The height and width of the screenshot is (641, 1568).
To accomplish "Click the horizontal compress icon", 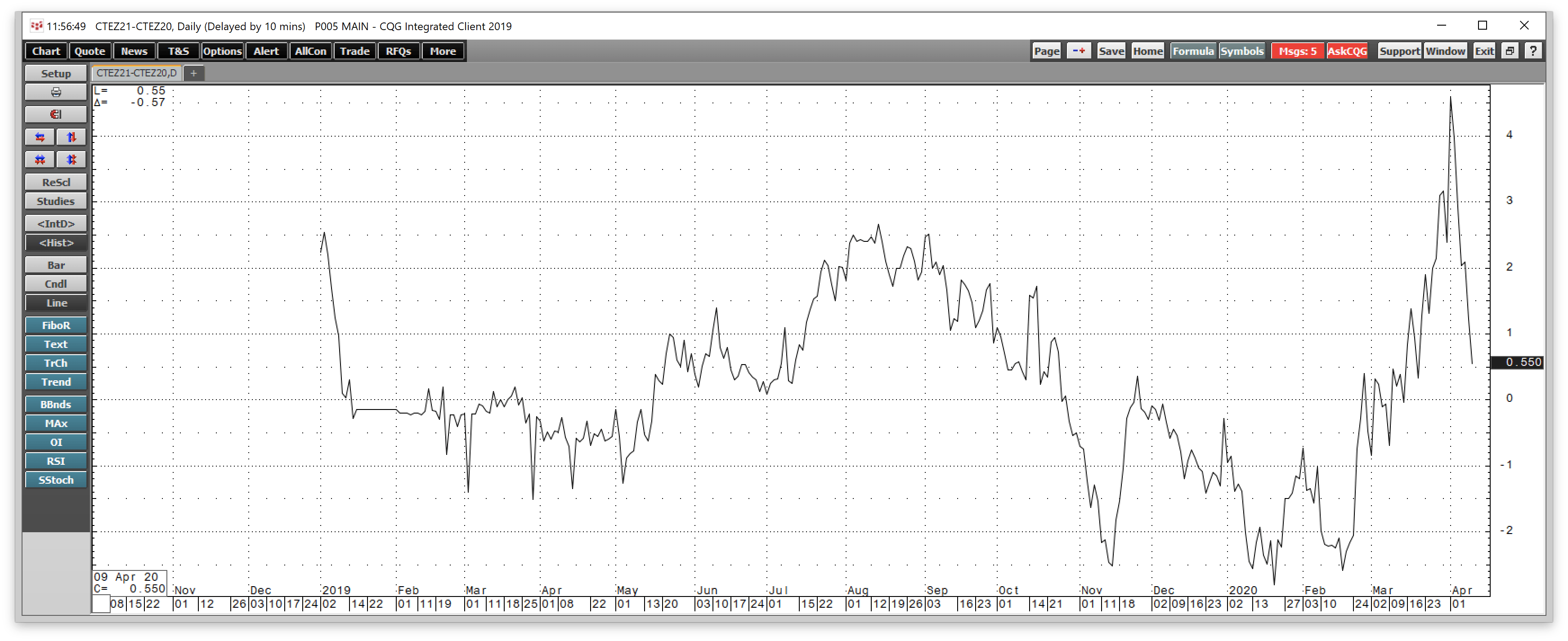I will [x=40, y=159].
